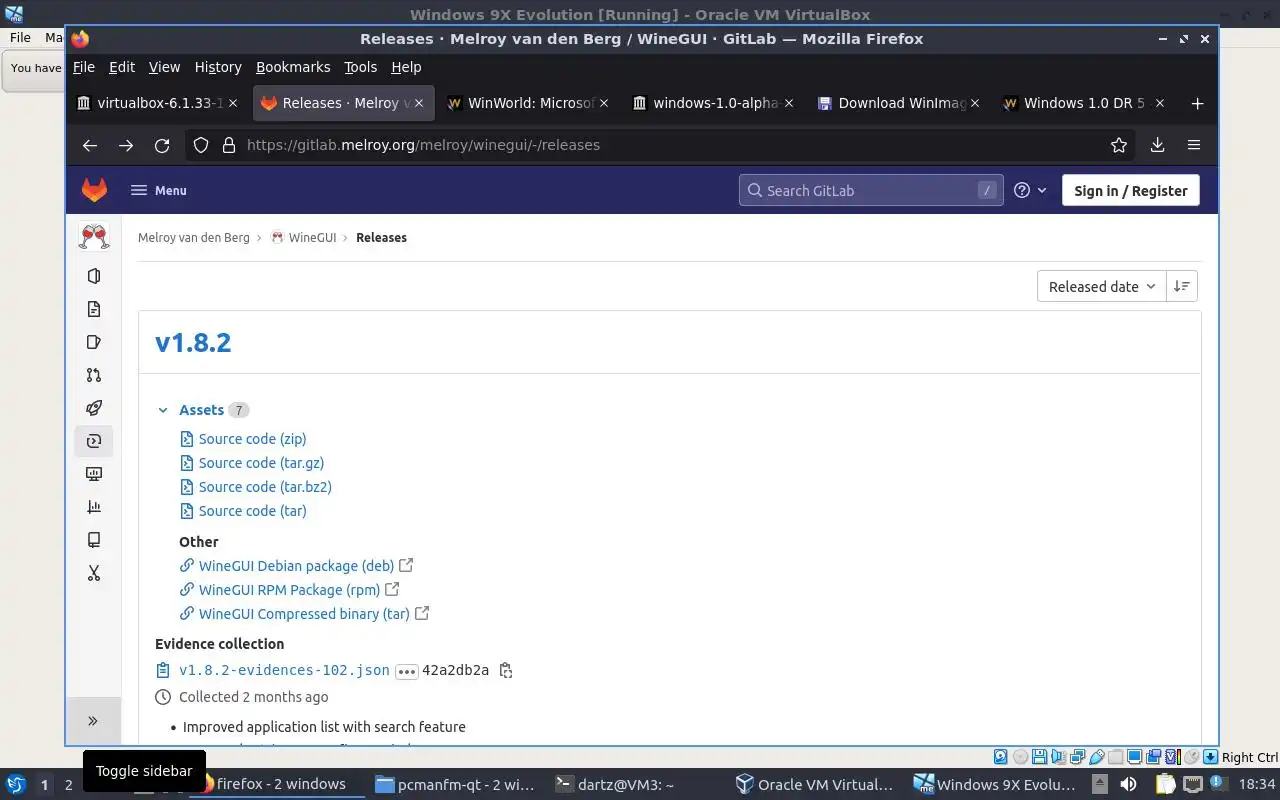
Task: Open the Firefox hamburger application menu
Action: (x=1194, y=145)
